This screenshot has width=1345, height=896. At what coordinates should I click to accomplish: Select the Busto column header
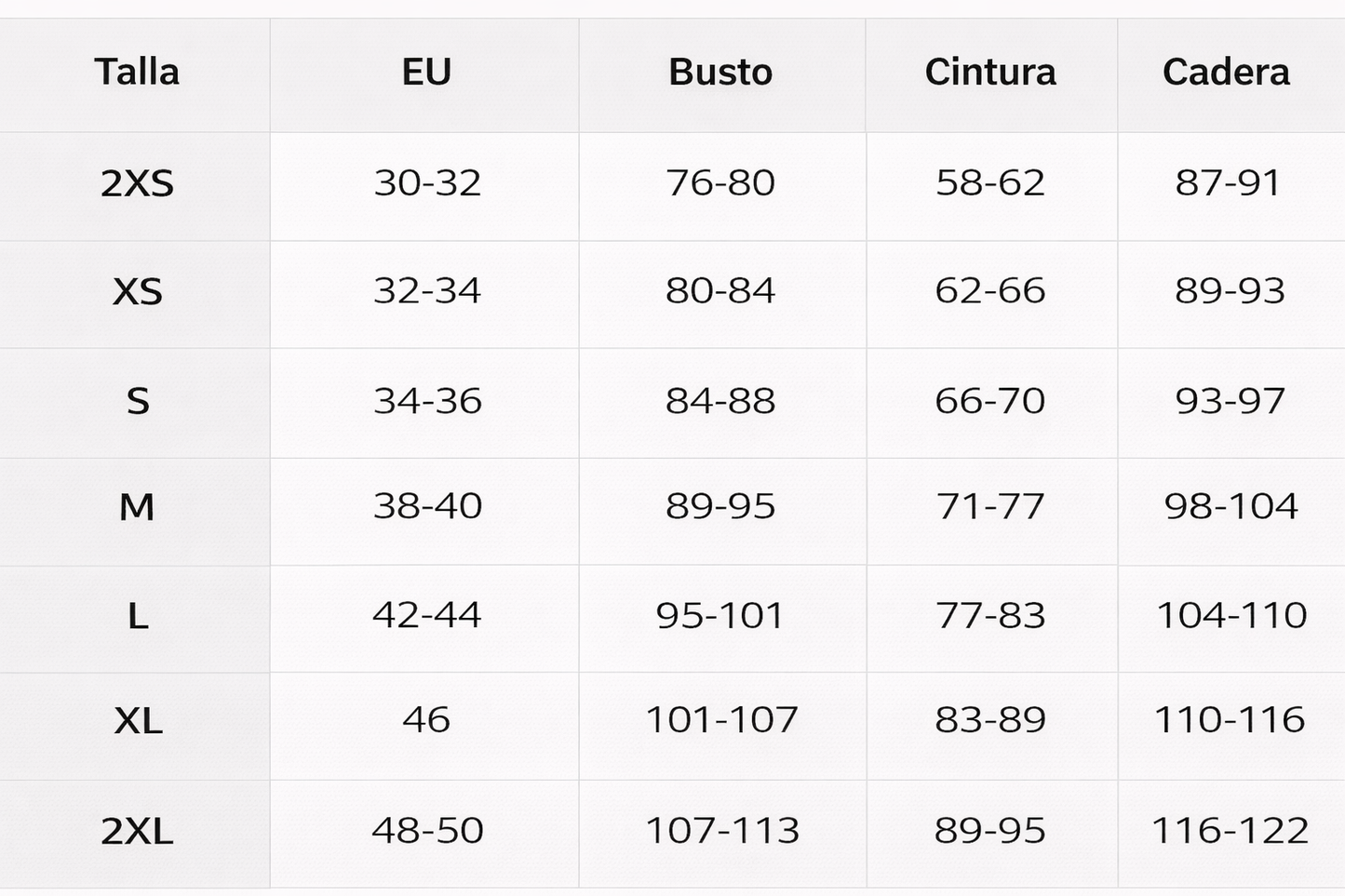click(720, 73)
